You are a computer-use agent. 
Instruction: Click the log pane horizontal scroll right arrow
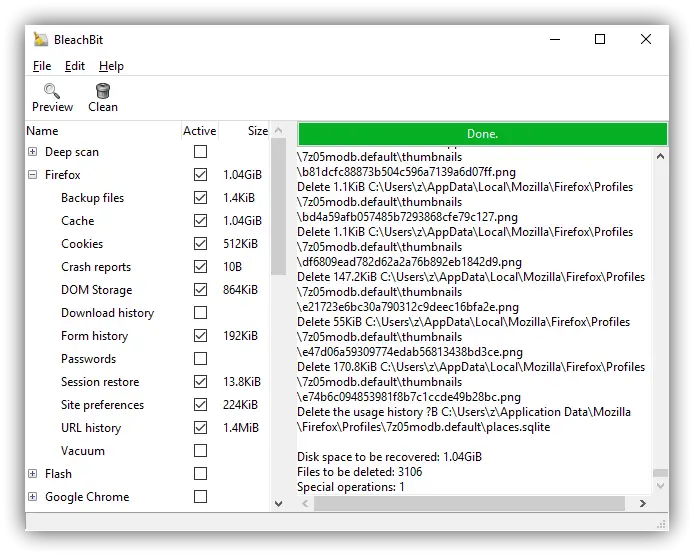(x=643, y=503)
